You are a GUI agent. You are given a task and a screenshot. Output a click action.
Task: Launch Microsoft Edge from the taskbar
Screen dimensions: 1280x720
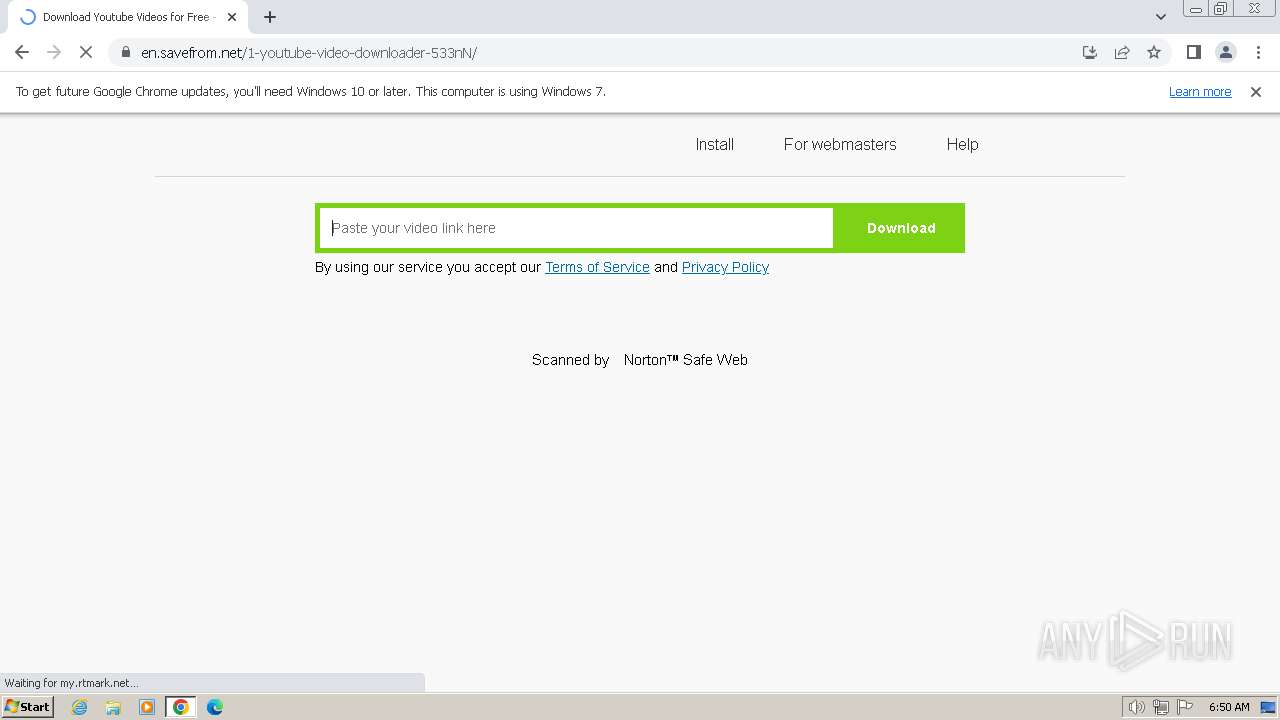point(215,707)
